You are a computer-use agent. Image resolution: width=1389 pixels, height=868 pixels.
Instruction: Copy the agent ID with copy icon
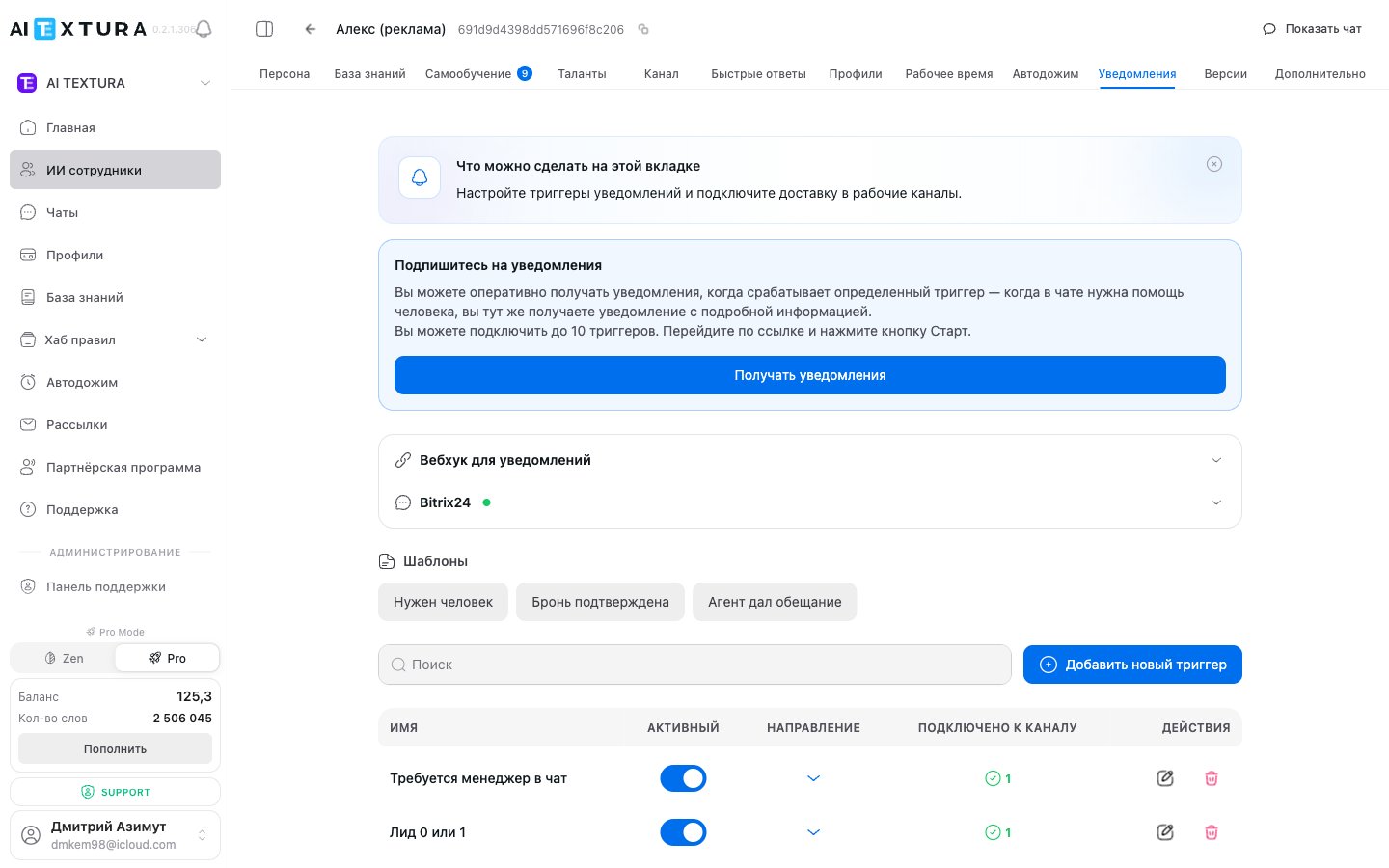click(643, 29)
